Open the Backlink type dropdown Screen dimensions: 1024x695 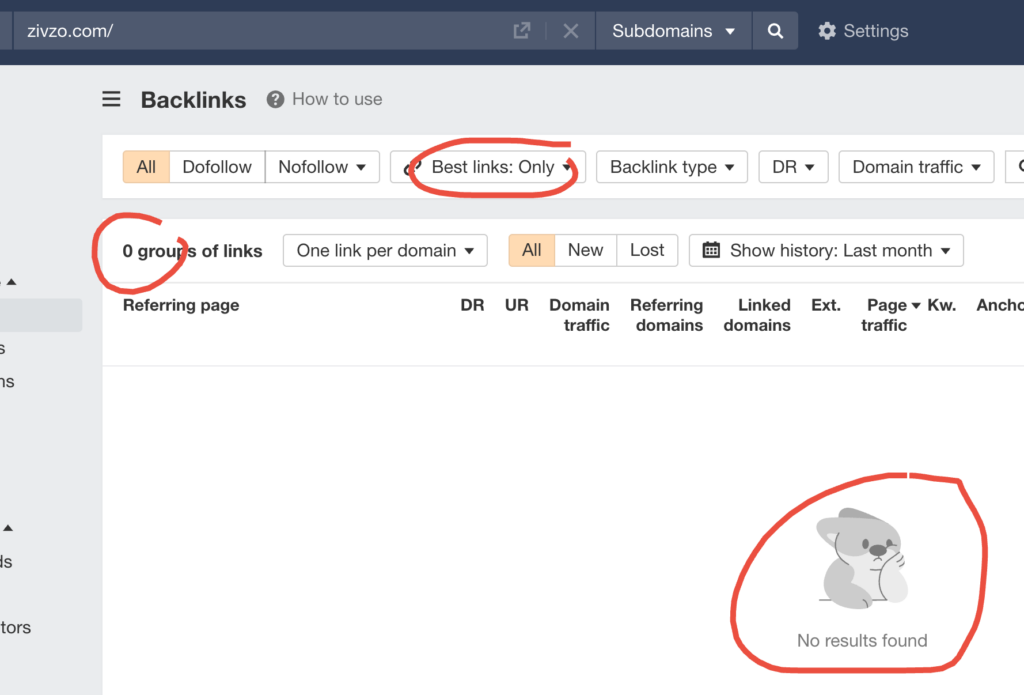[671, 167]
